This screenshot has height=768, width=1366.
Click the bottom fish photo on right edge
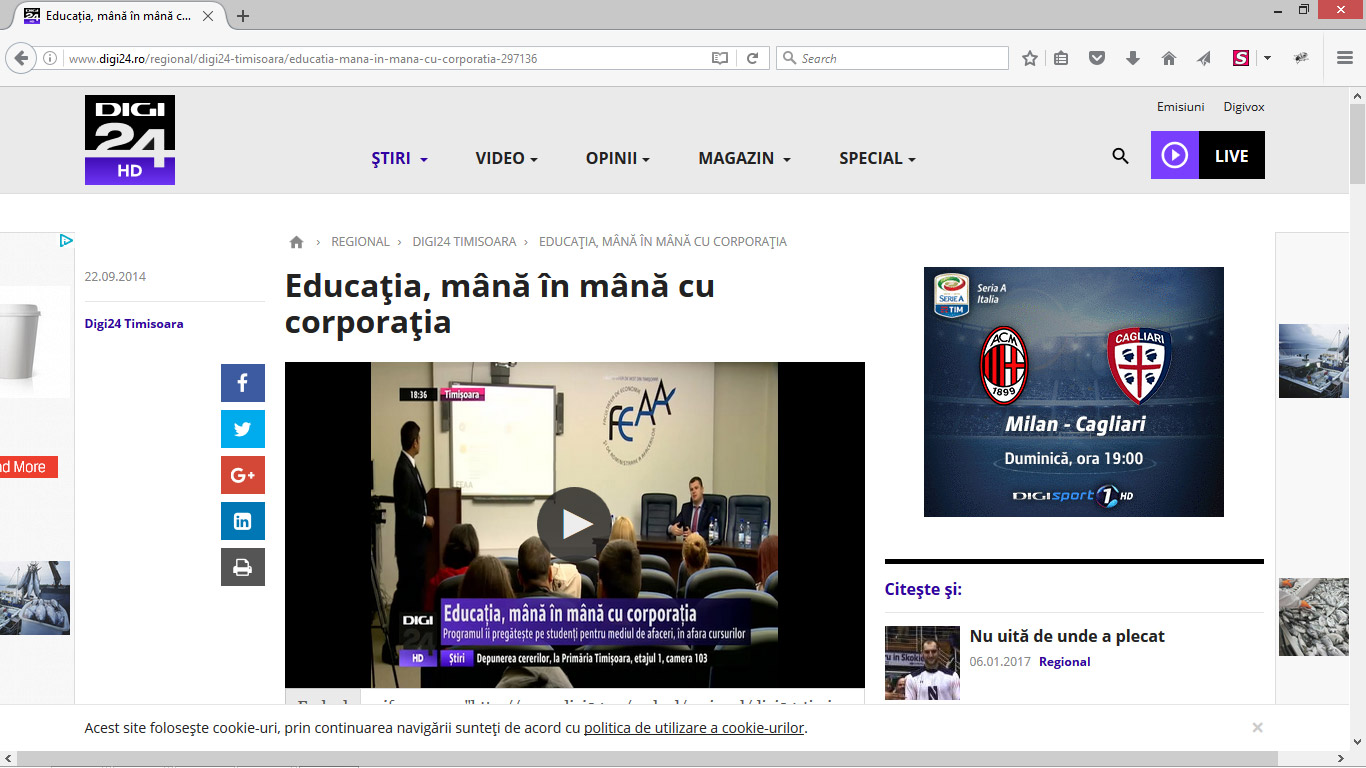pyautogui.click(x=1314, y=617)
